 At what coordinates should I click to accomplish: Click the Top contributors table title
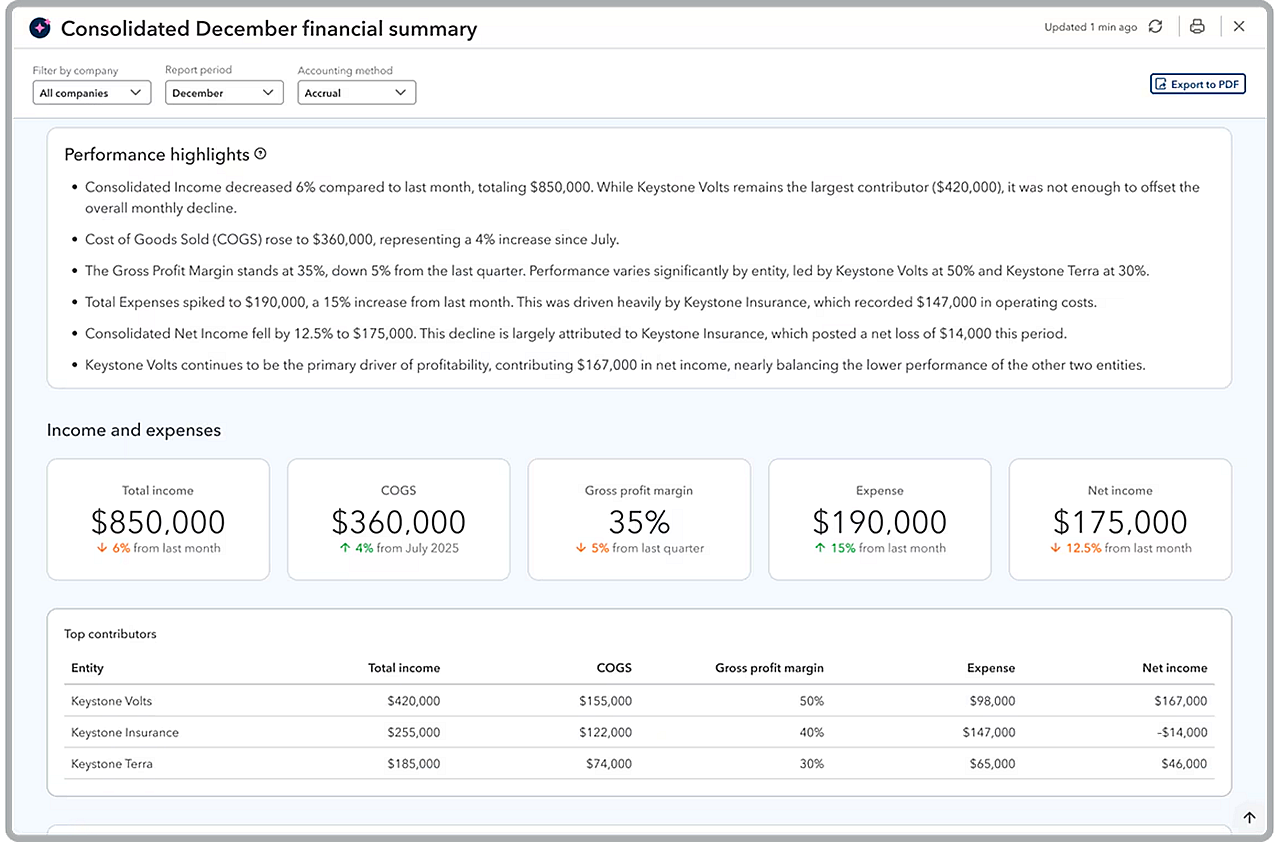click(110, 634)
